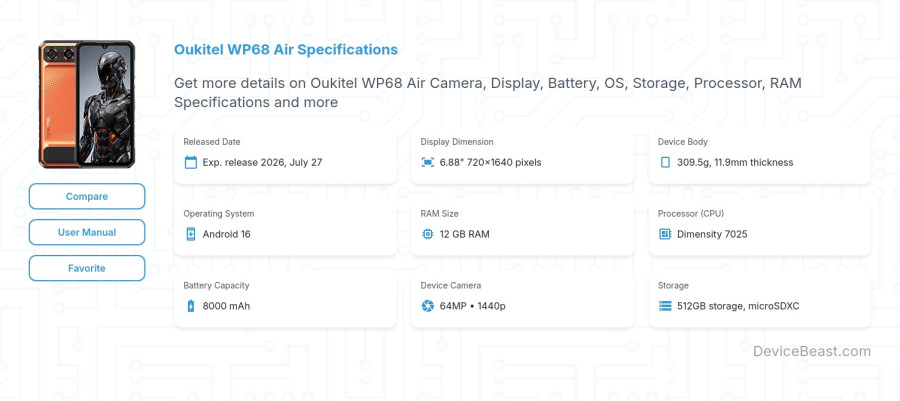Select text '309.5g, 11.9mm thickness'

[735, 162]
